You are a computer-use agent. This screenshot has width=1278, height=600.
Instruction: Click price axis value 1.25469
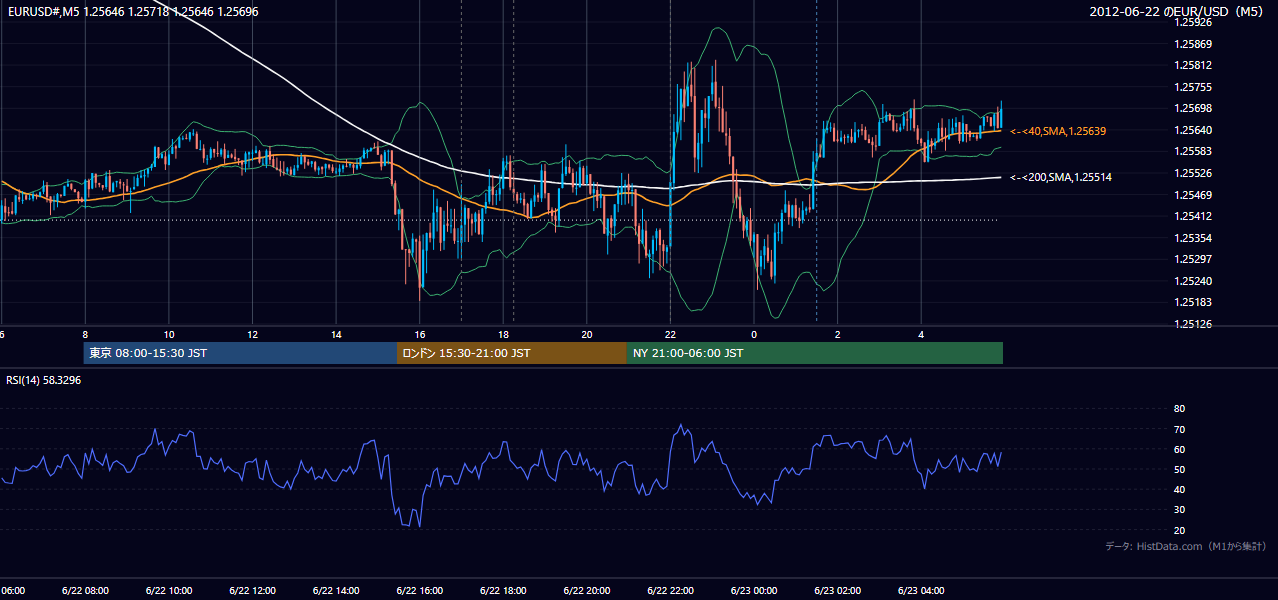1194,195
